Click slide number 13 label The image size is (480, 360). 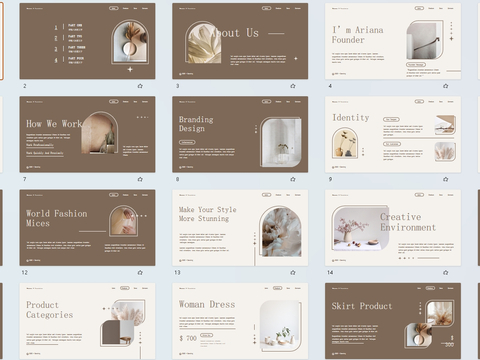click(177, 273)
